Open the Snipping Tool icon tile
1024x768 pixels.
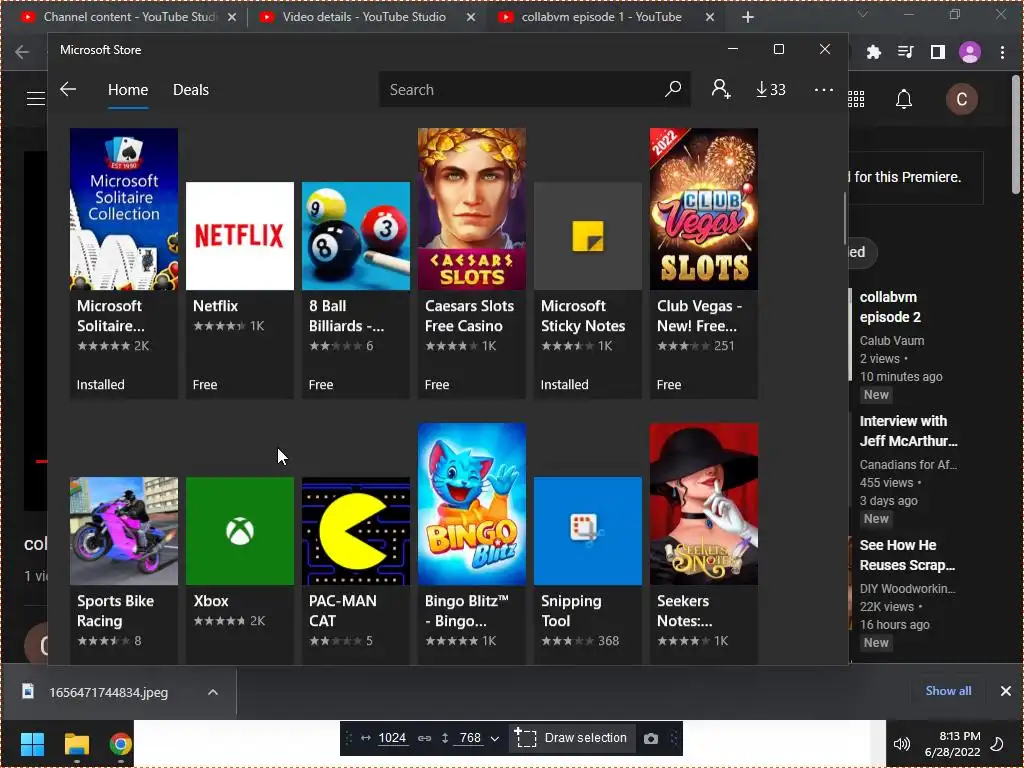pos(588,531)
